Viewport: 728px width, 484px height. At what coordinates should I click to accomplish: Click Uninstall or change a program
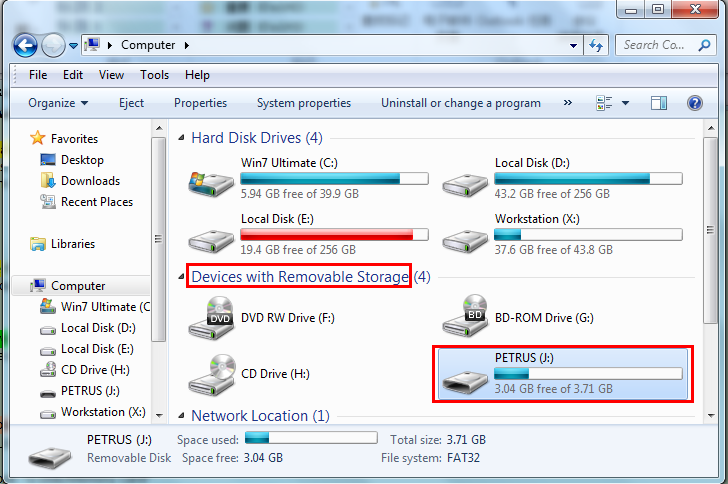coord(461,103)
